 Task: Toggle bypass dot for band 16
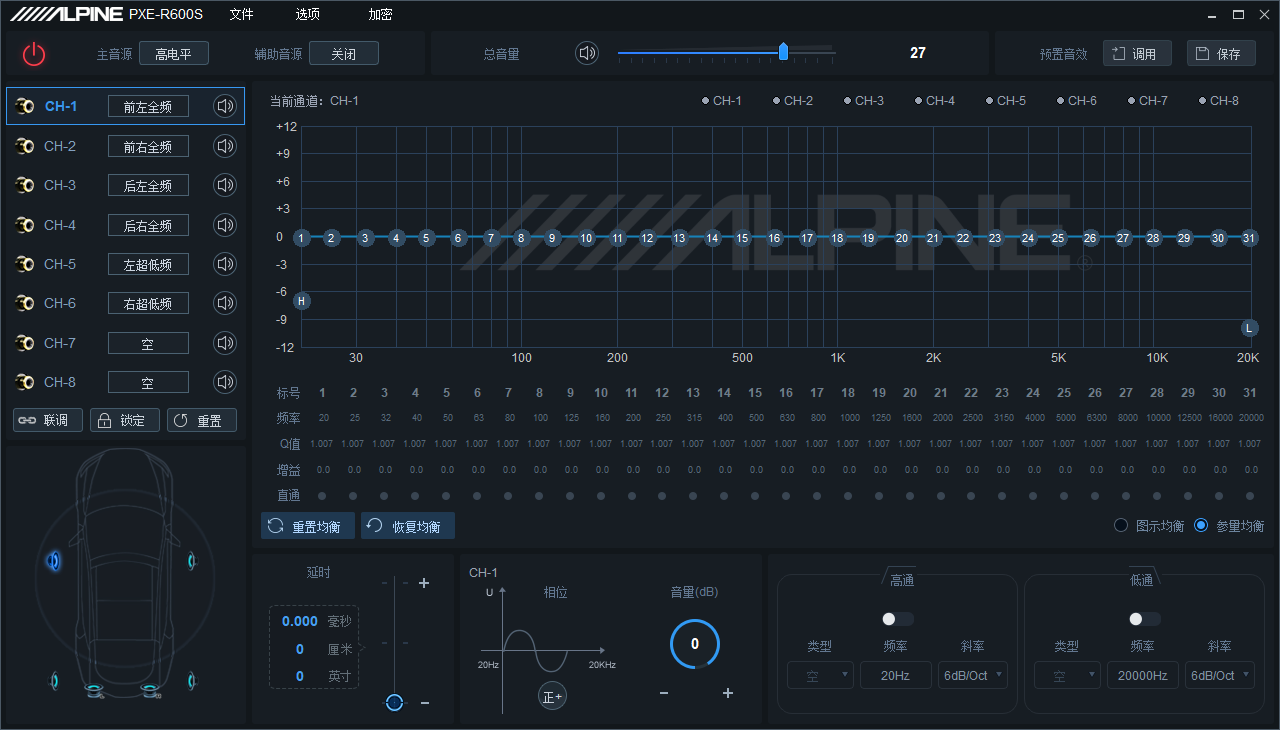pos(786,495)
